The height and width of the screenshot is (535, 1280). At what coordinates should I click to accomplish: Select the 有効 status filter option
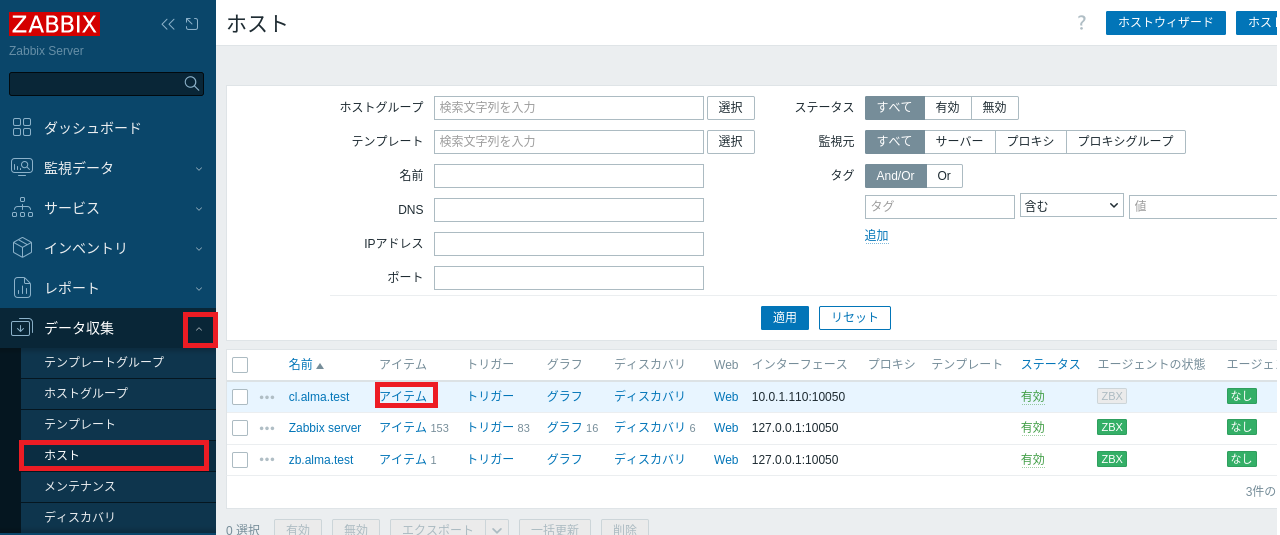click(947, 108)
